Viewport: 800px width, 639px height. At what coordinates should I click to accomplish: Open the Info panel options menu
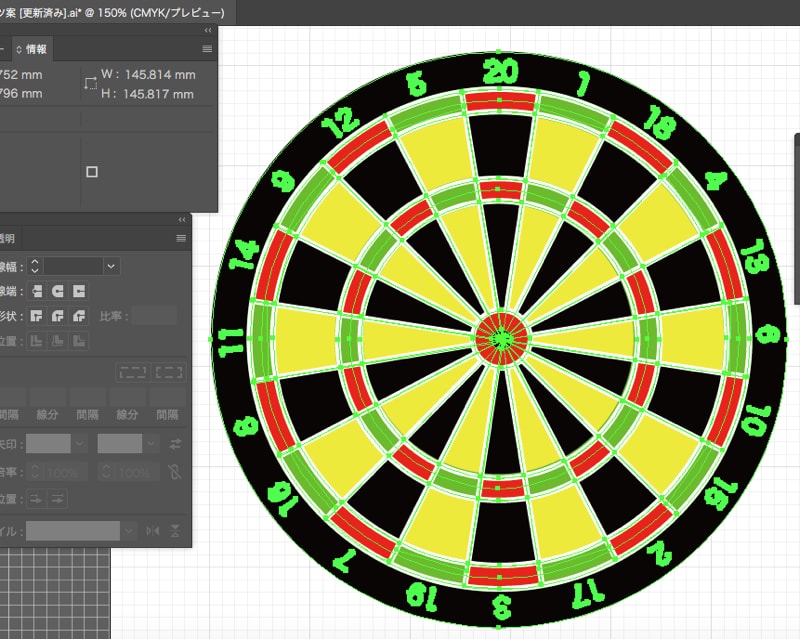pyautogui.click(x=207, y=48)
